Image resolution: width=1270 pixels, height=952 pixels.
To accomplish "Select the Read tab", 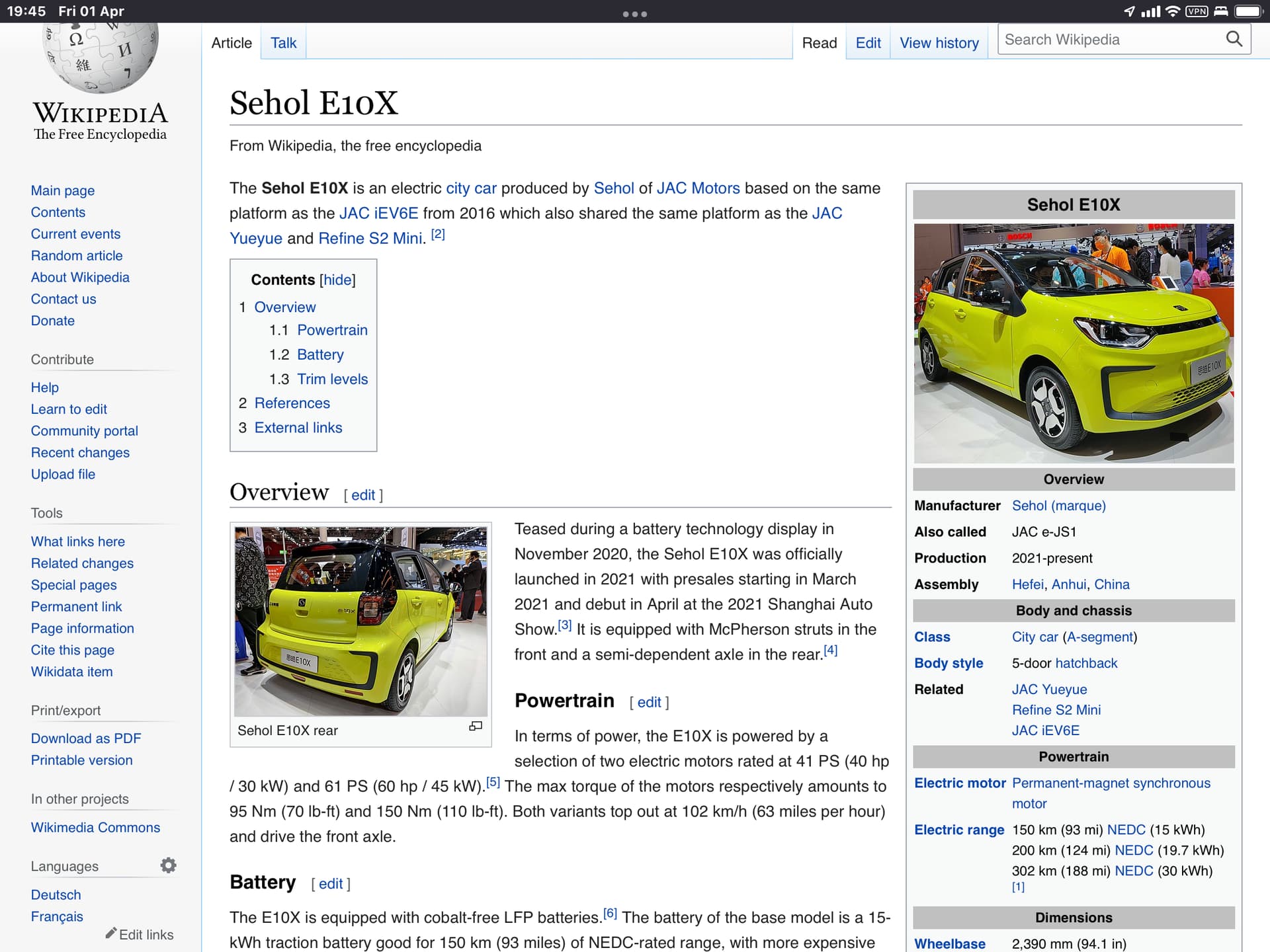I will [819, 43].
